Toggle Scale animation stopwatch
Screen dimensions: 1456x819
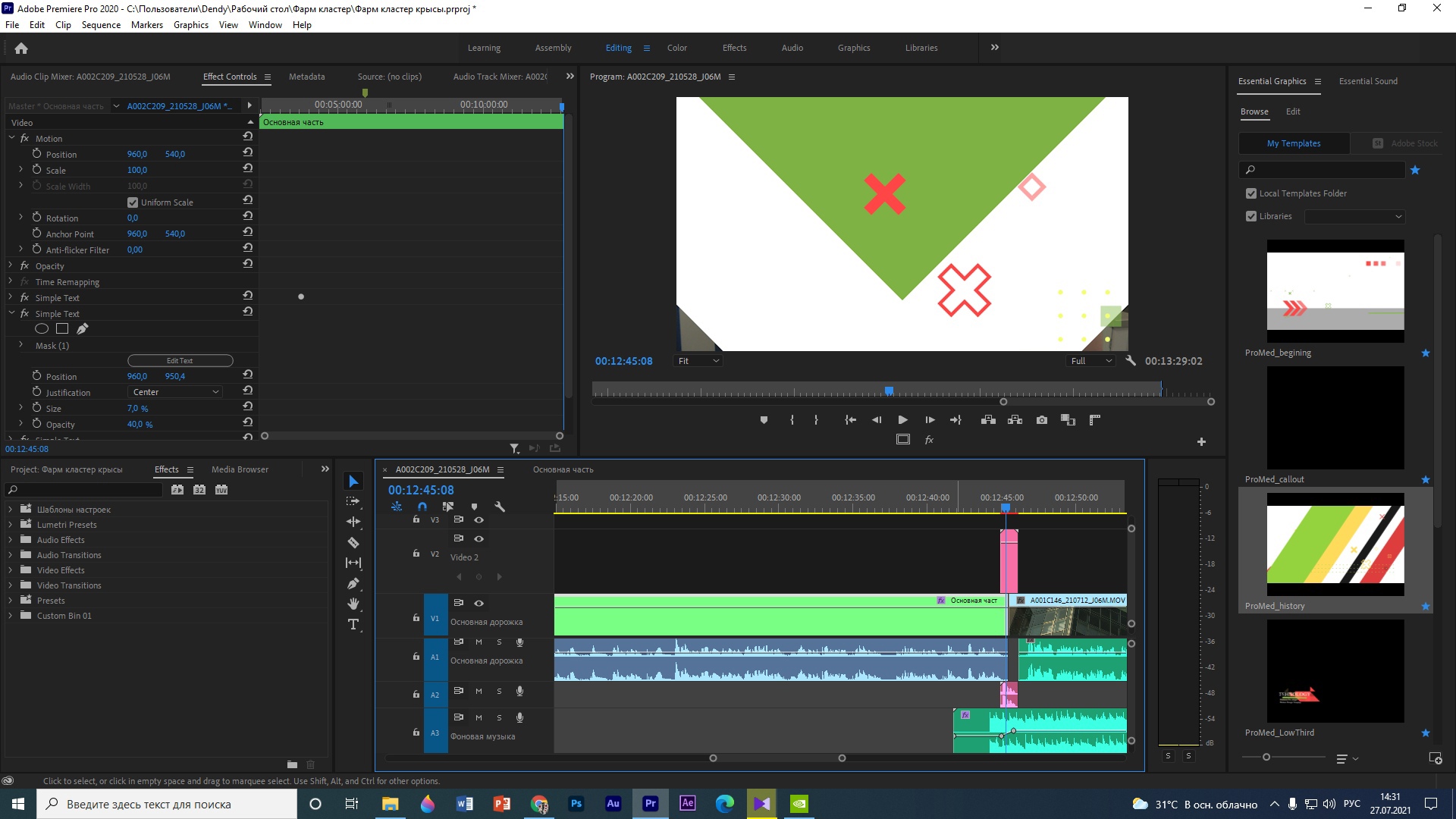coord(36,169)
